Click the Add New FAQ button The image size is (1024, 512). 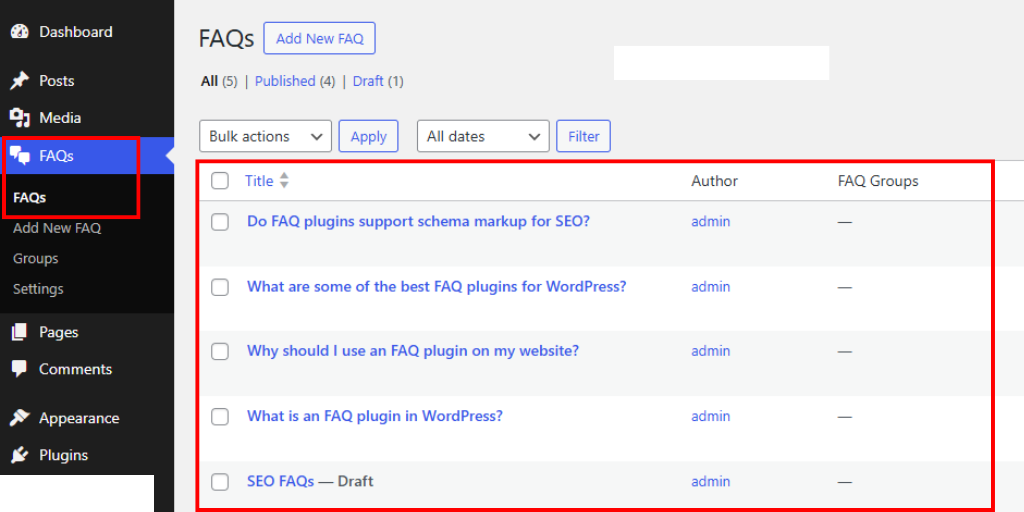tap(319, 39)
